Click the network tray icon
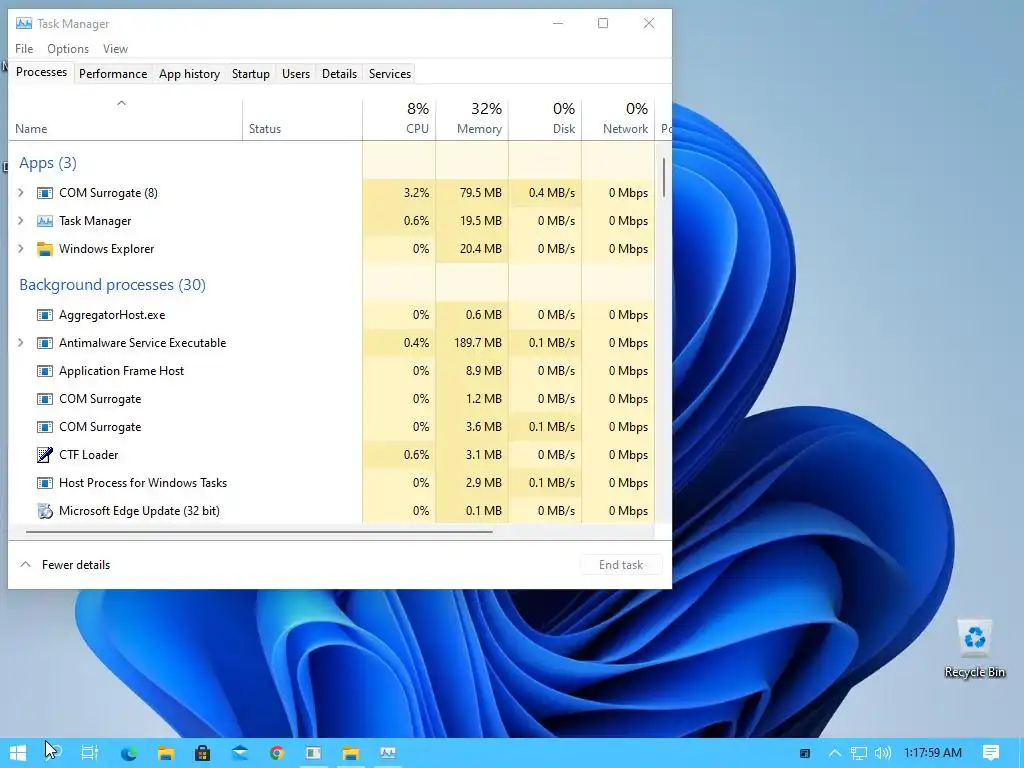 pos(859,753)
